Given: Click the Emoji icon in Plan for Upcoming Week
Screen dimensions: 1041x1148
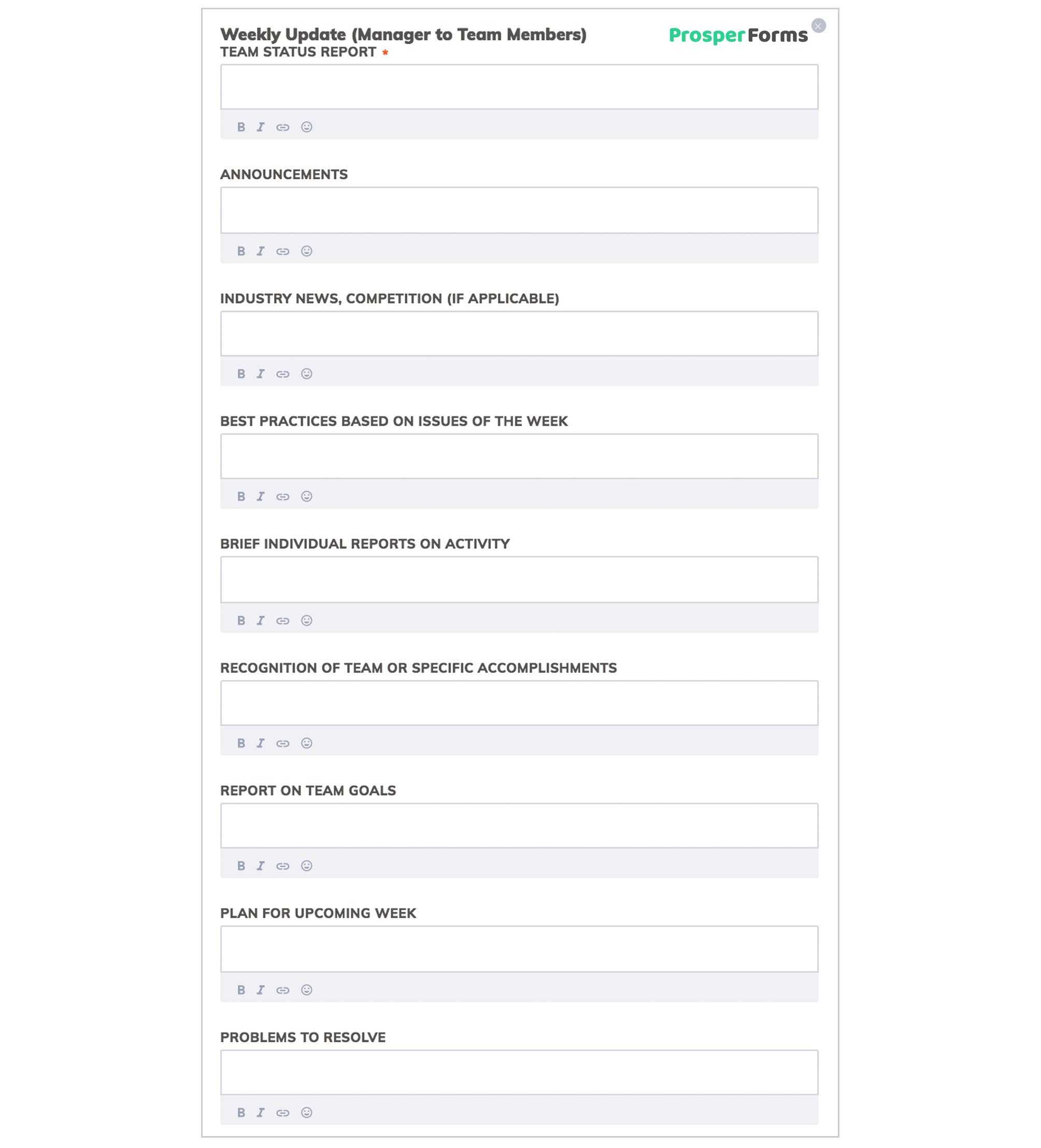Looking at the screenshot, I should [x=306, y=989].
